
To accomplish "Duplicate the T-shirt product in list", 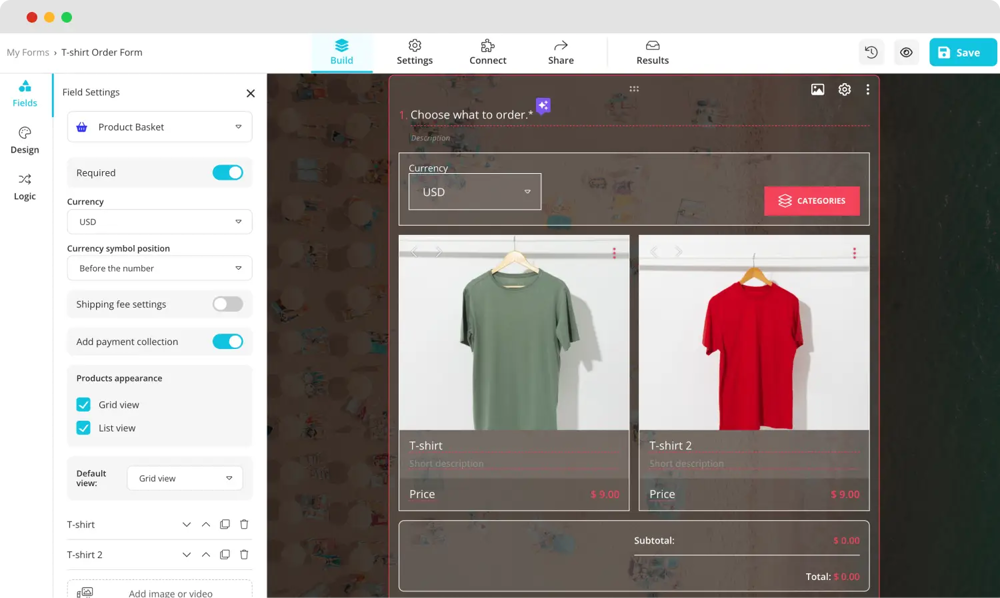I will pyautogui.click(x=225, y=525).
